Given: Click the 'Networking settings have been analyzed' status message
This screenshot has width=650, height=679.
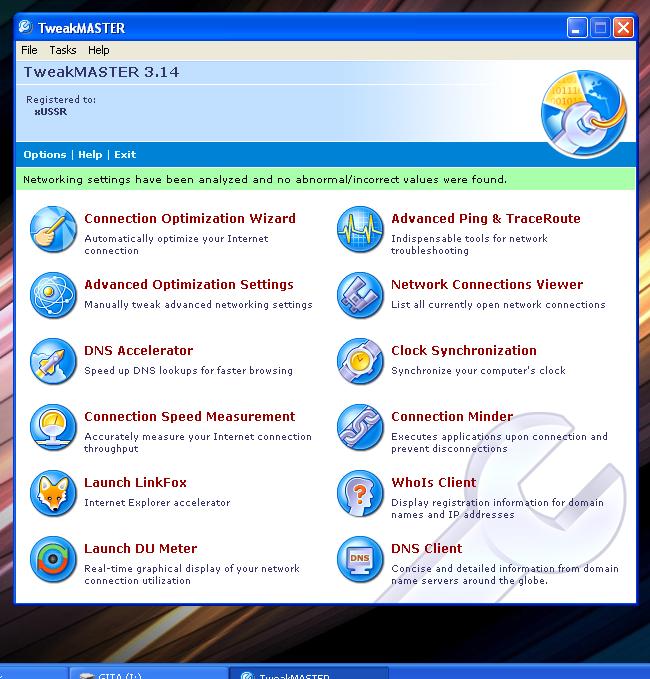Looking at the screenshot, I should (265, 179).
